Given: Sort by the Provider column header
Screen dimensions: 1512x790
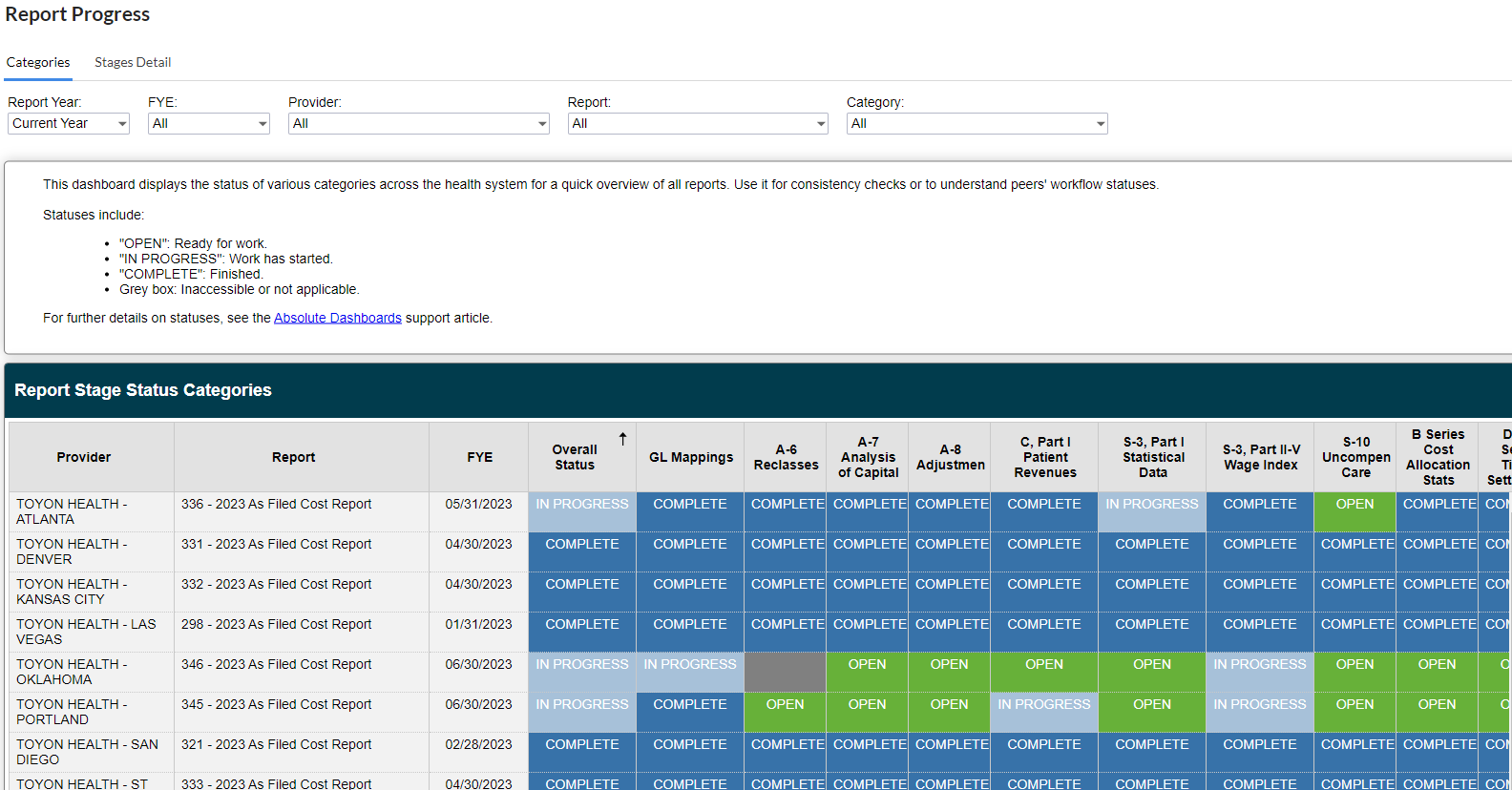Looking at the screenshot, I should (92, 457).
